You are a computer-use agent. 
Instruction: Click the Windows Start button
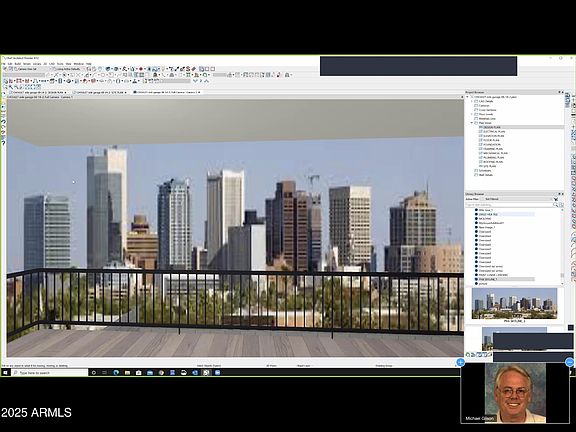(5, 372)
